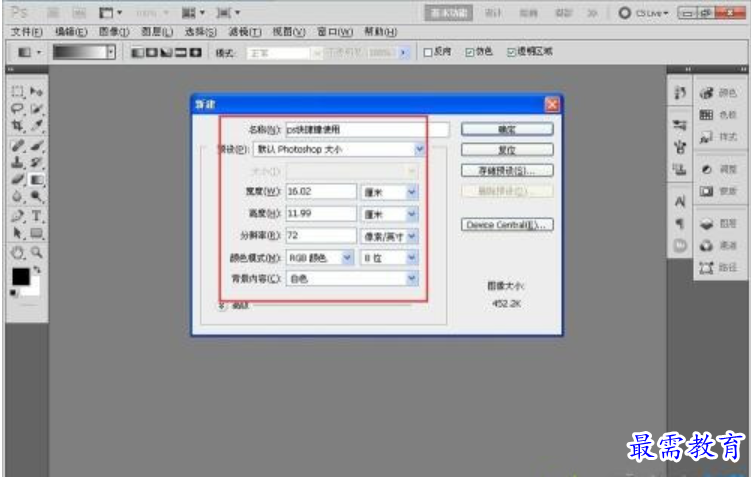Open the Channels (通道) panel

[718, 246]
